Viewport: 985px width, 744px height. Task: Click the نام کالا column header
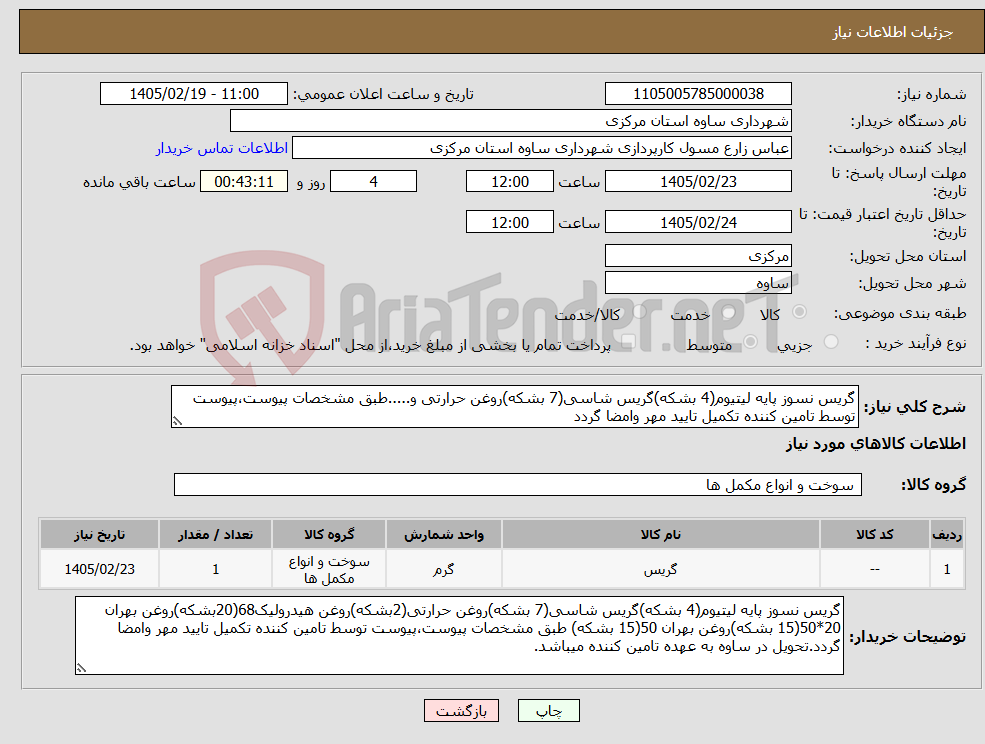pos(660,534)
